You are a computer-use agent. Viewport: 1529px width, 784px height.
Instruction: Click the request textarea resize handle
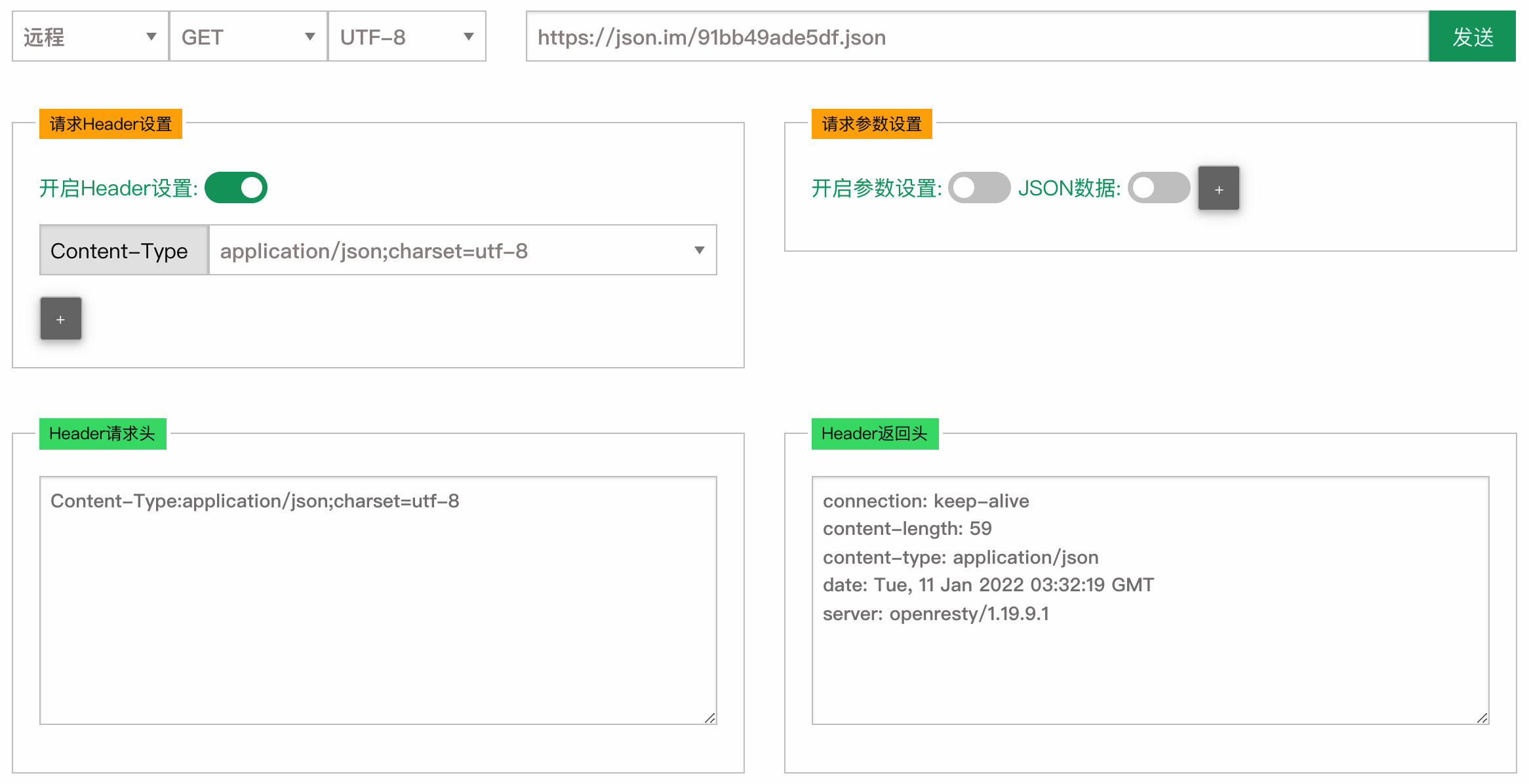tap(709, 718)
